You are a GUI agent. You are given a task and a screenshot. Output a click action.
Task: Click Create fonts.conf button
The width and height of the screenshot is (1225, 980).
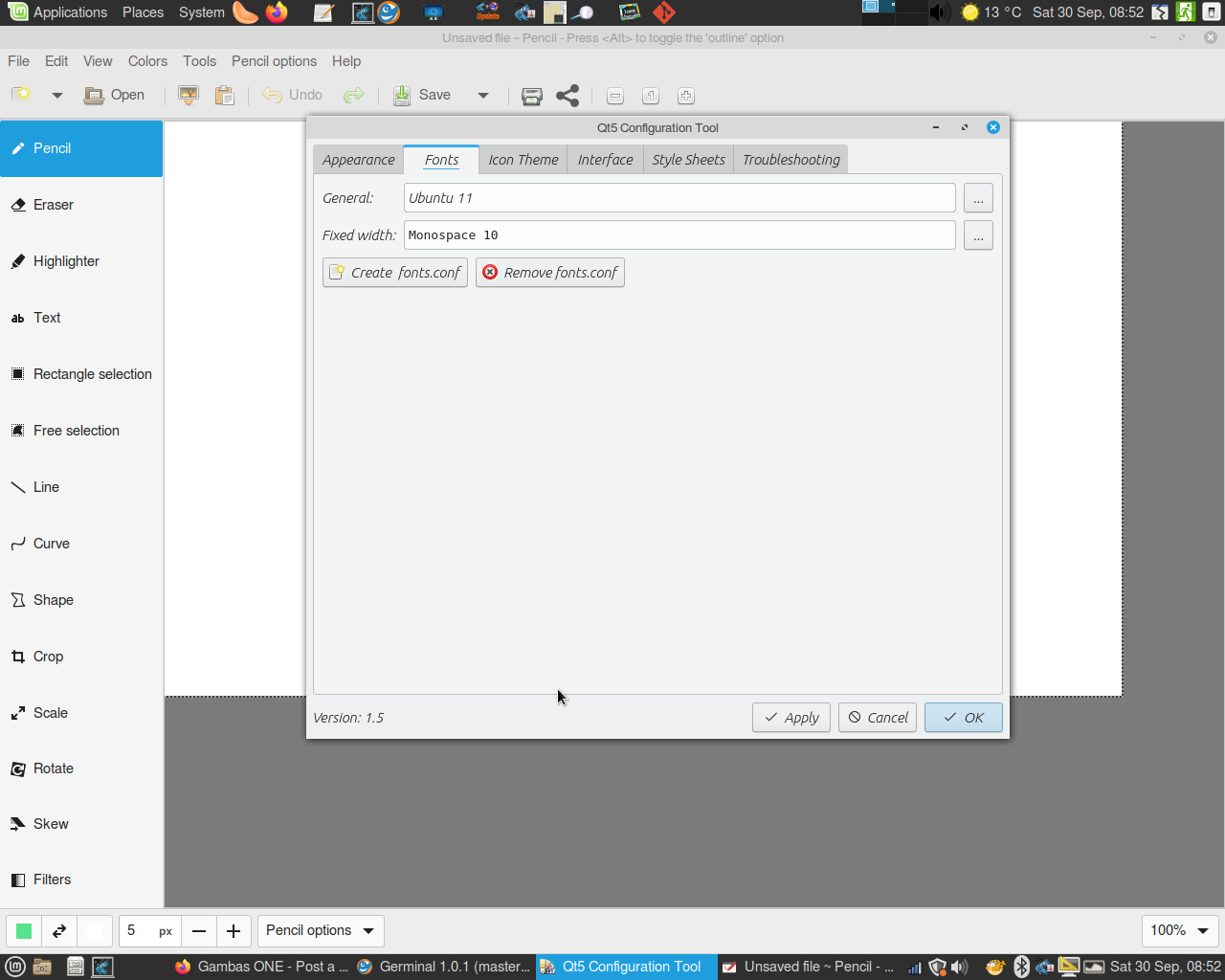pyautogui.click(x=395, y=273)
